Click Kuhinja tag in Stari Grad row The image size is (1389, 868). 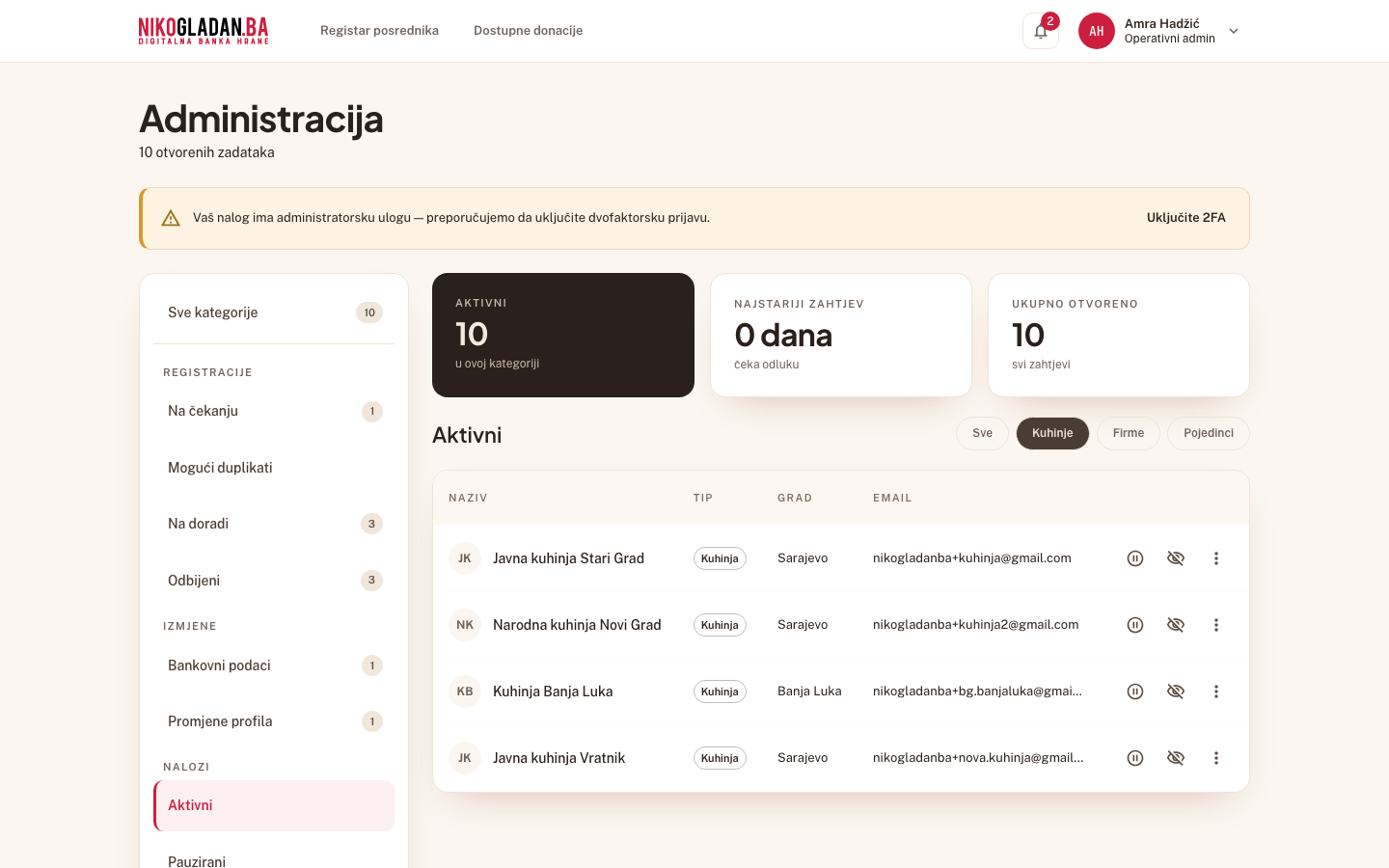pyautogui.click(x=720, y=558)
